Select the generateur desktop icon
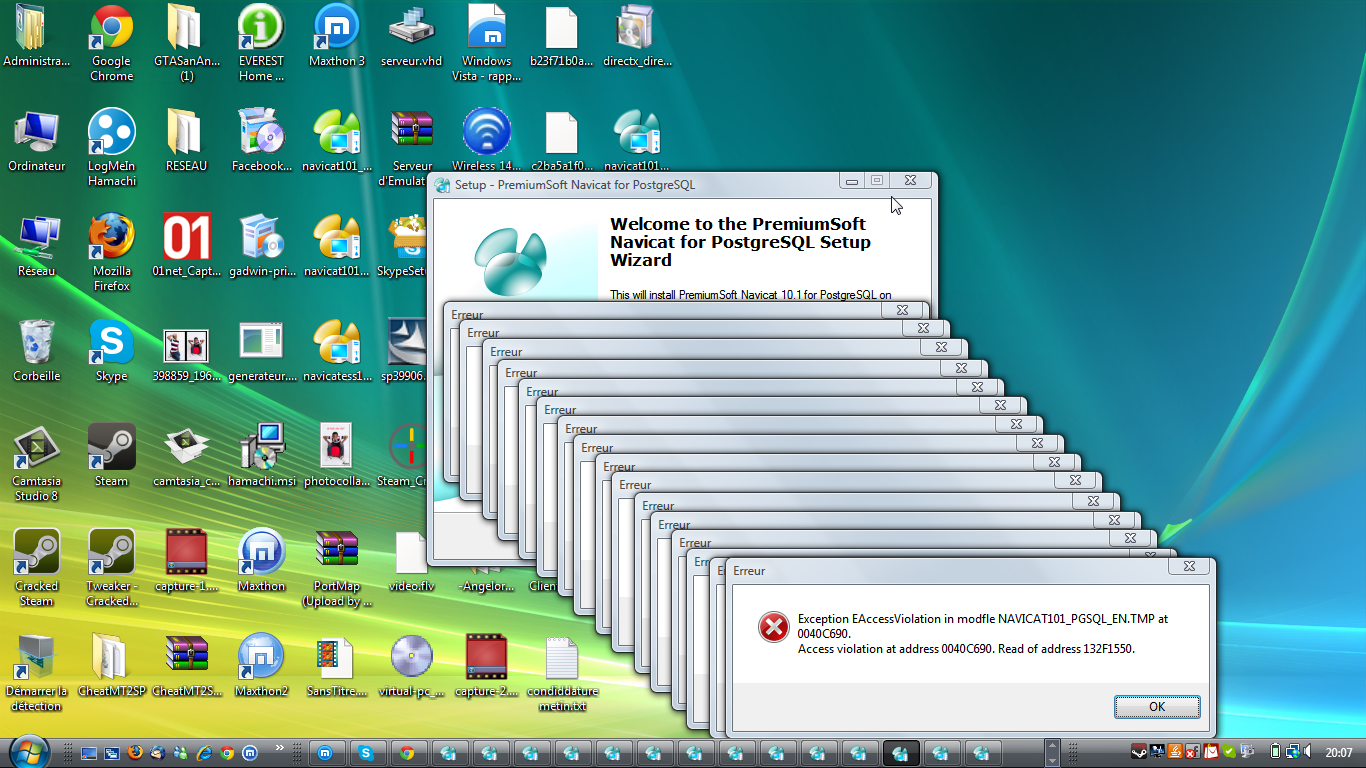The width and height of the screenshot is (1366, 768). pos(261,351)
